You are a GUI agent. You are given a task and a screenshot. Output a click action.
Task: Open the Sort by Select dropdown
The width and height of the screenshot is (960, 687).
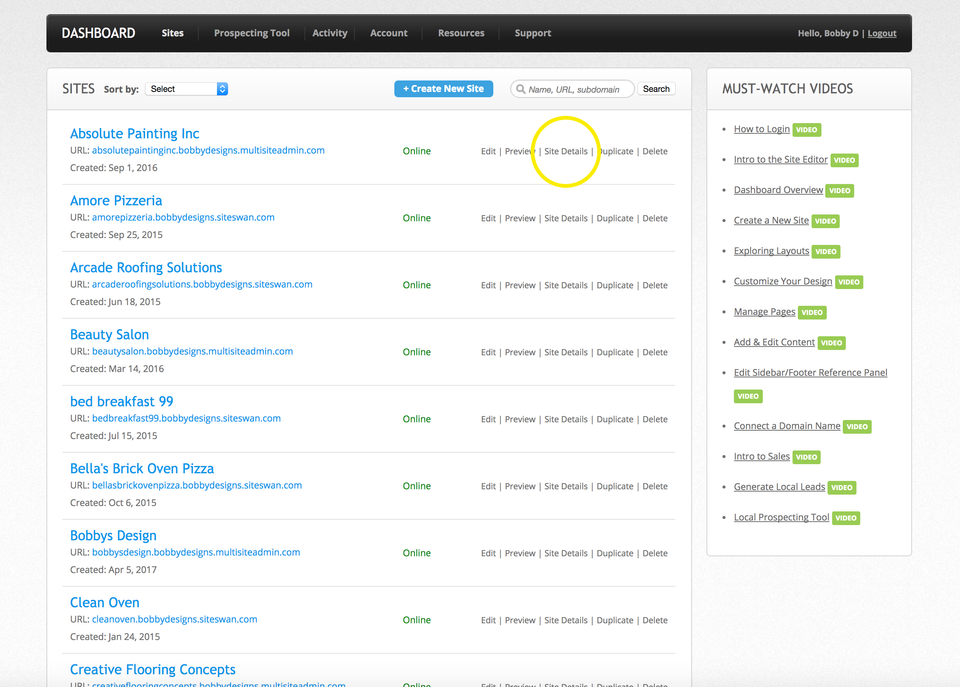point(186,89)
